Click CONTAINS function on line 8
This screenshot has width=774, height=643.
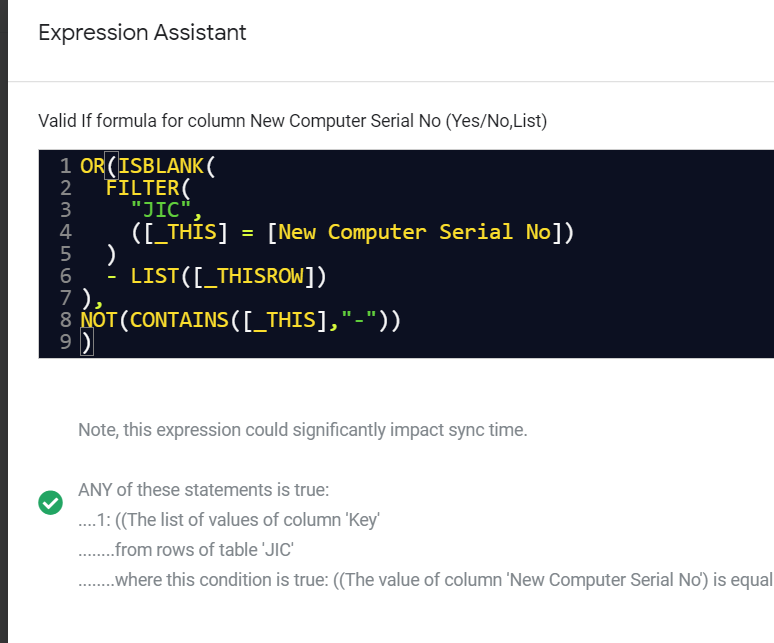coord(179,320)
